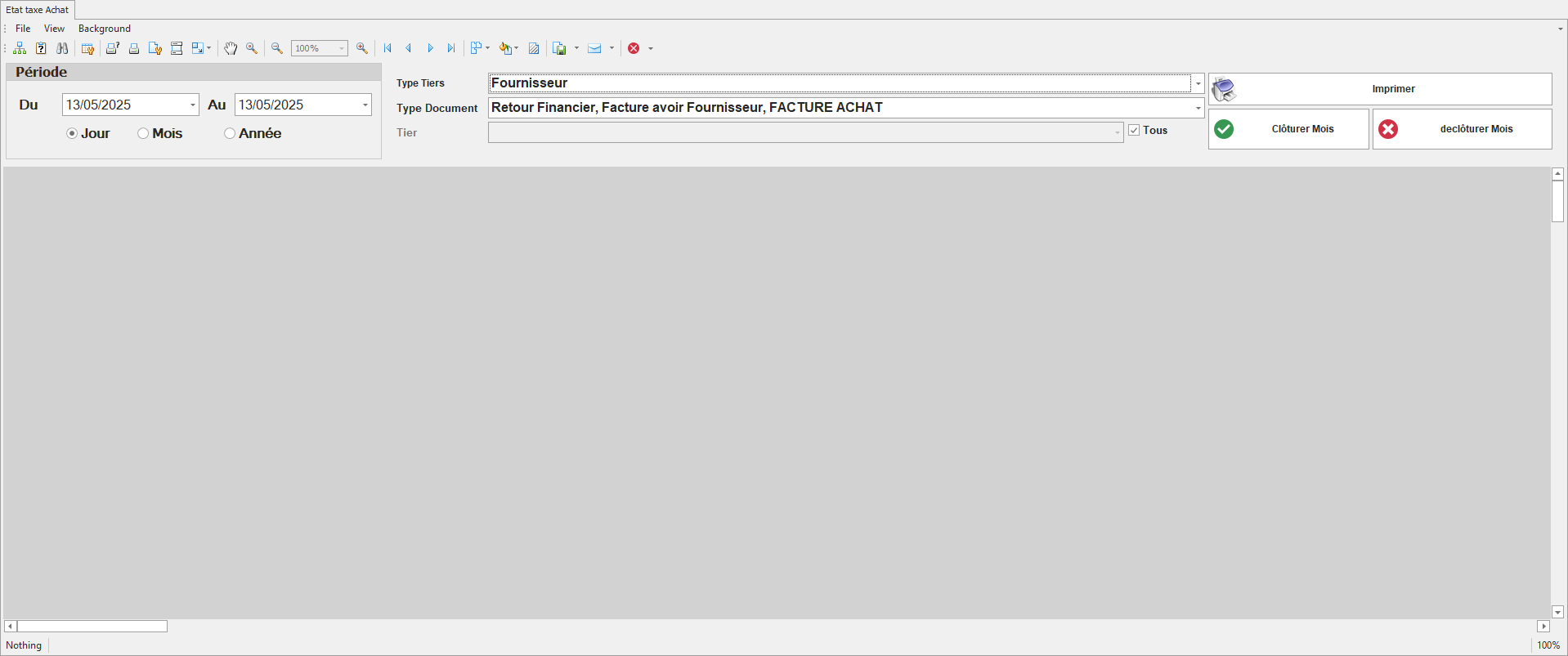The width and height of the screenshot is (1568, 656).
Task: Open the File menu
Action: click(23, 29)
